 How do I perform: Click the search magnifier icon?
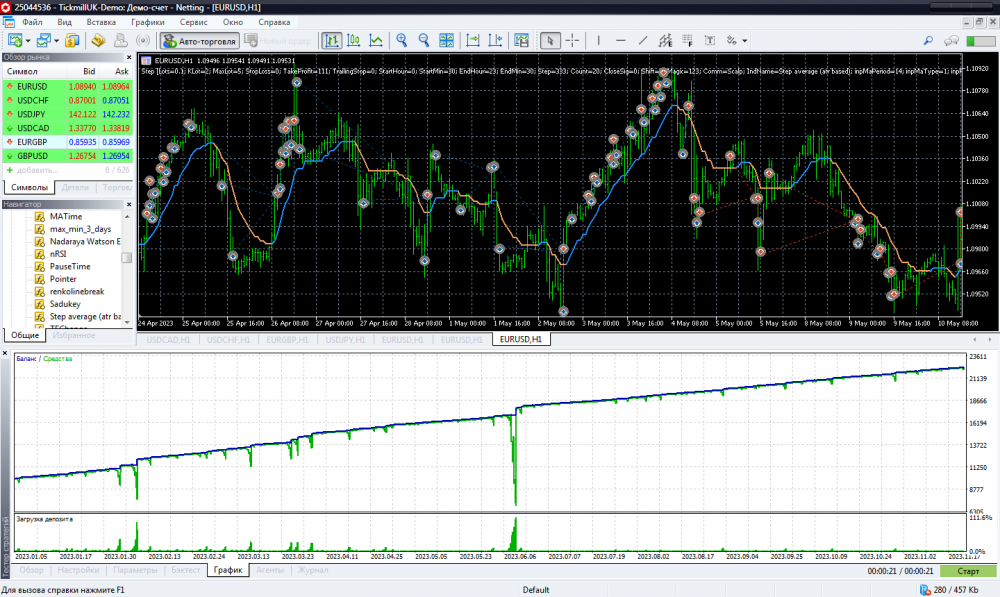click(x=927, y=41)
